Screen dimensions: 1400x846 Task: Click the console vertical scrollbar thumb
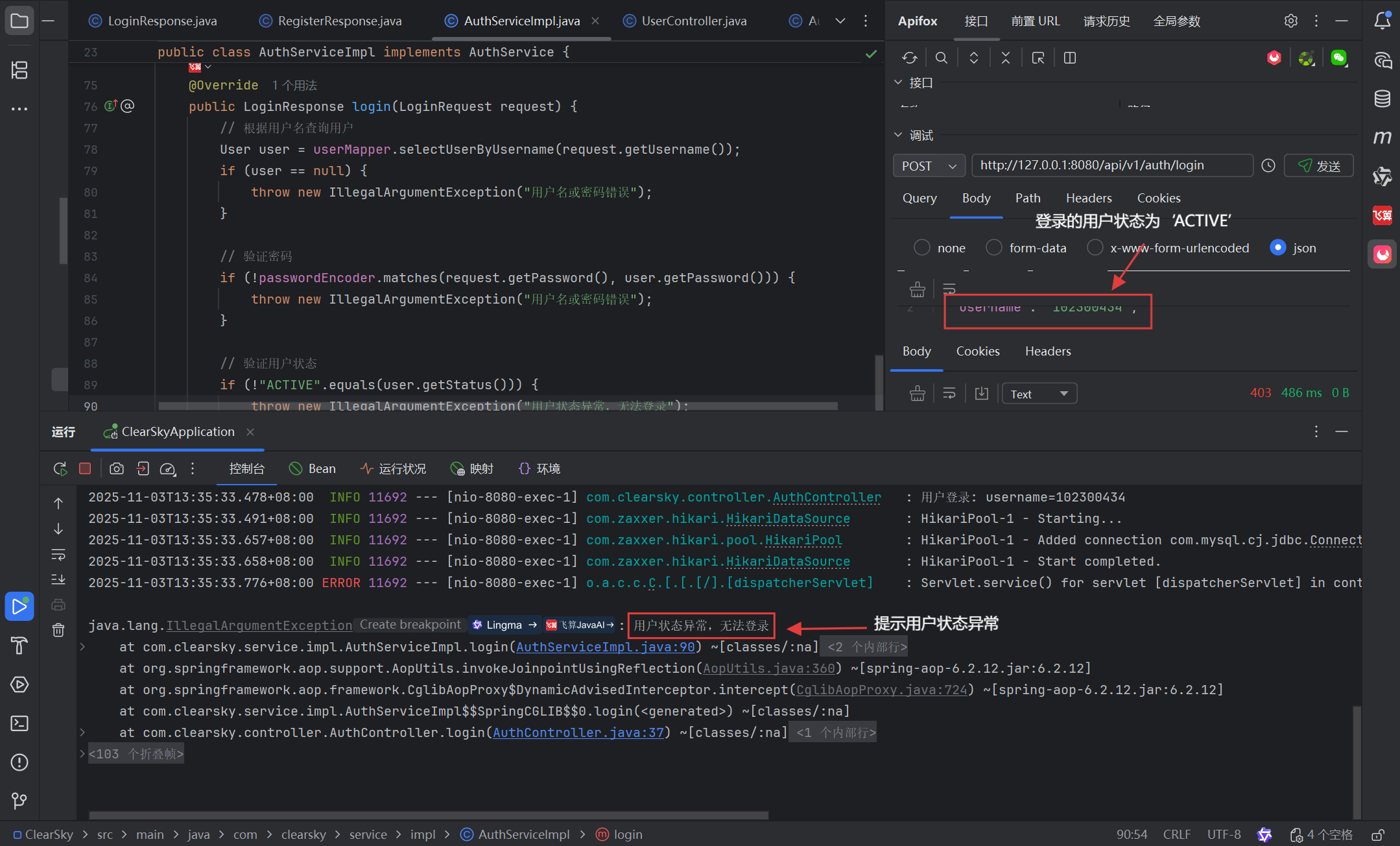1357,762
